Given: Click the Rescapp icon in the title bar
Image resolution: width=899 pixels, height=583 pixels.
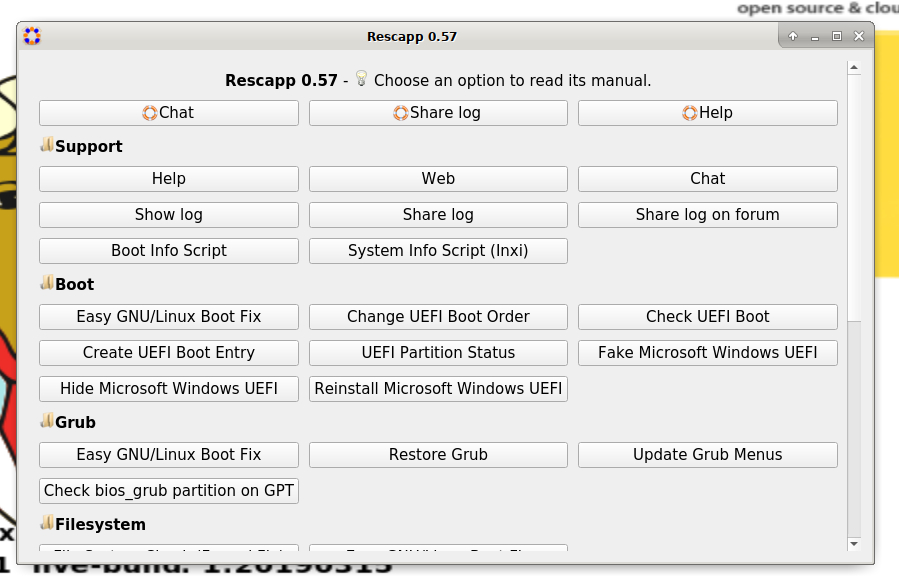Looking at the screenshot, I should point(32,37).
